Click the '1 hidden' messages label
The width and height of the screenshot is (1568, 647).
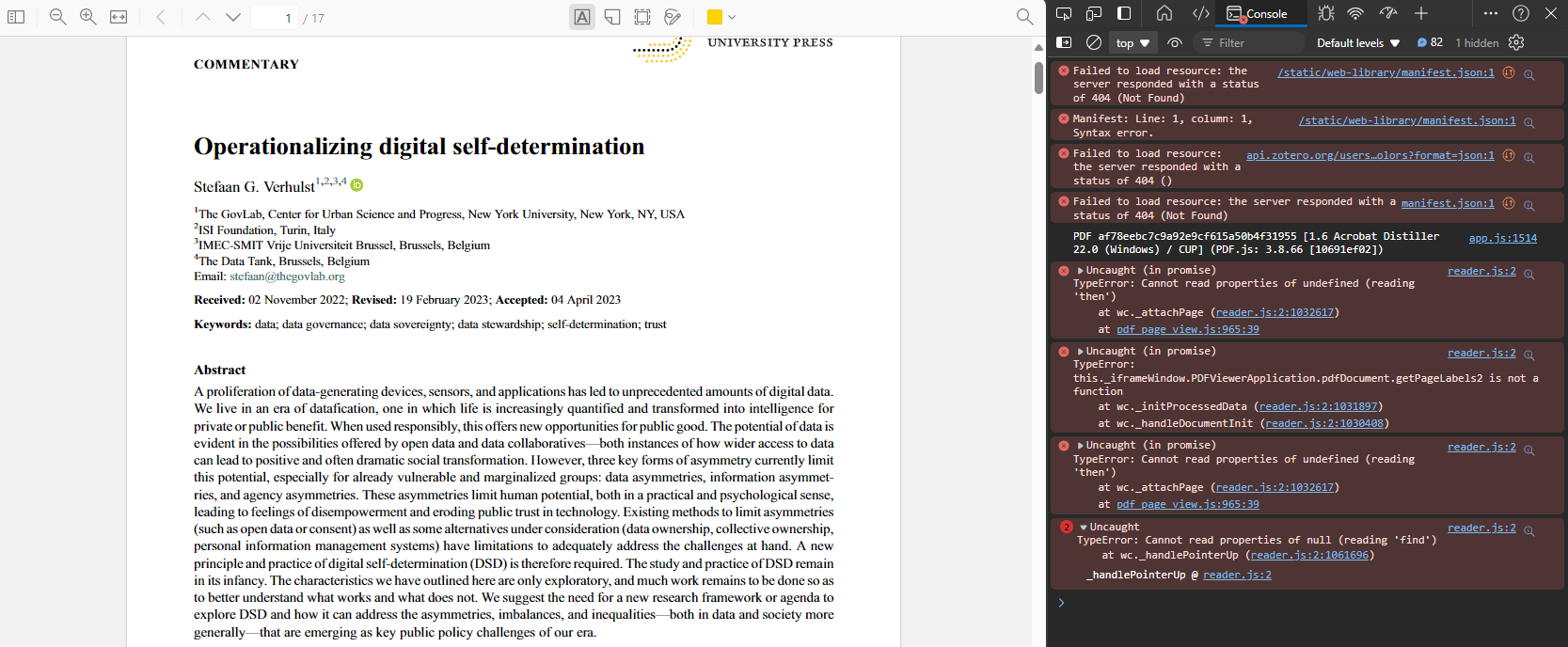coord(1477,42)
